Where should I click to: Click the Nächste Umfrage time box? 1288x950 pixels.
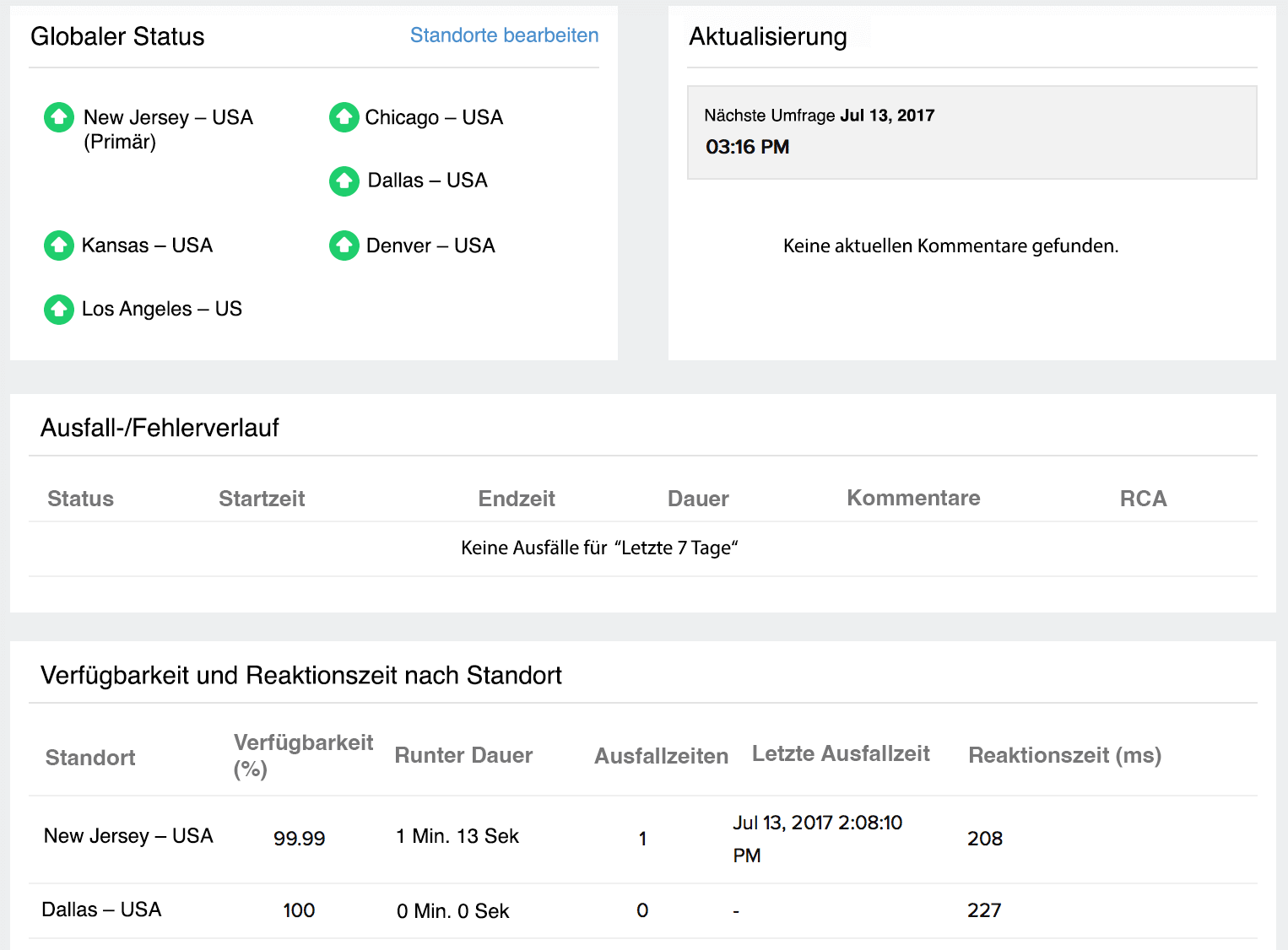tap(971, 132)
